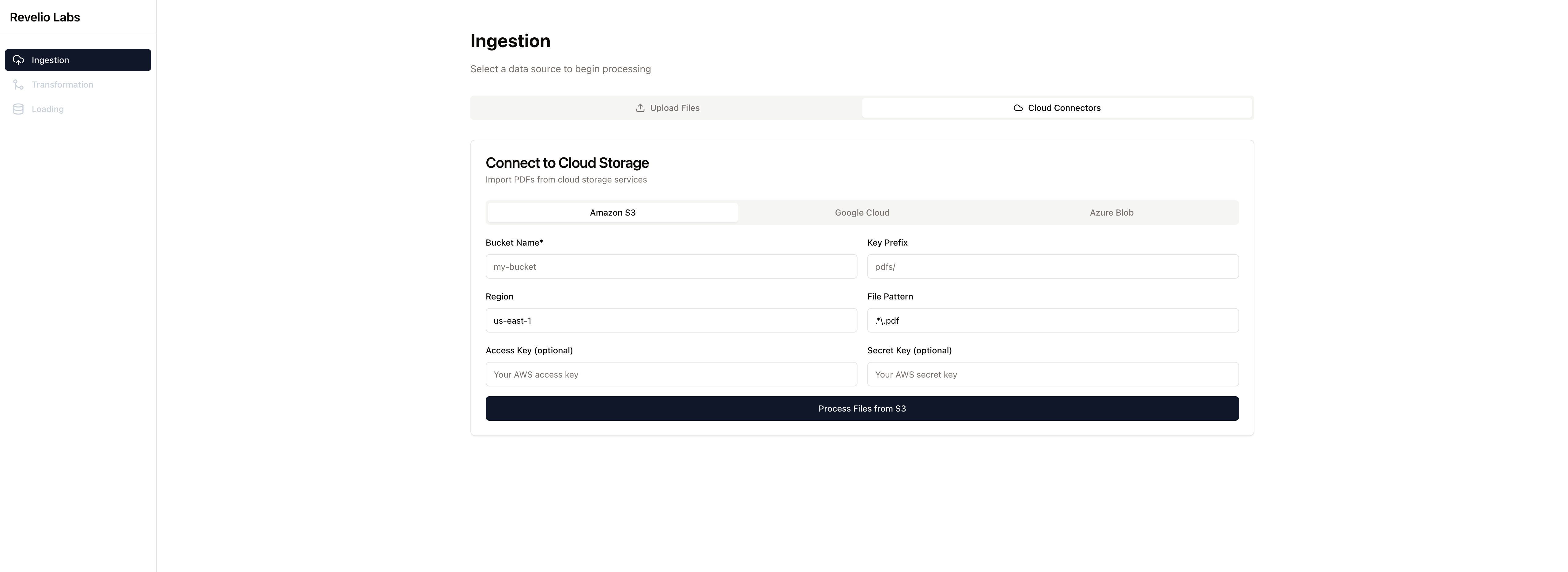This screenshot has width=1568, height=572.
Task: Go to Loading in the sidebar
Action: [78, 109]
